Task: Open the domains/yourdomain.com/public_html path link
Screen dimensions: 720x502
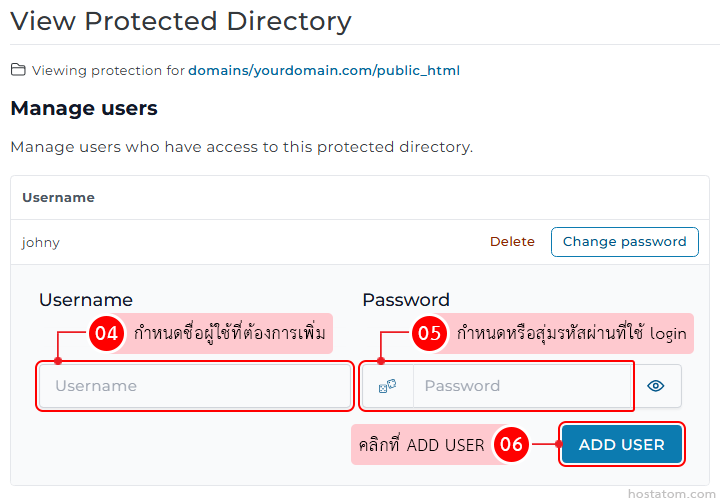Action: pos(324,71)
